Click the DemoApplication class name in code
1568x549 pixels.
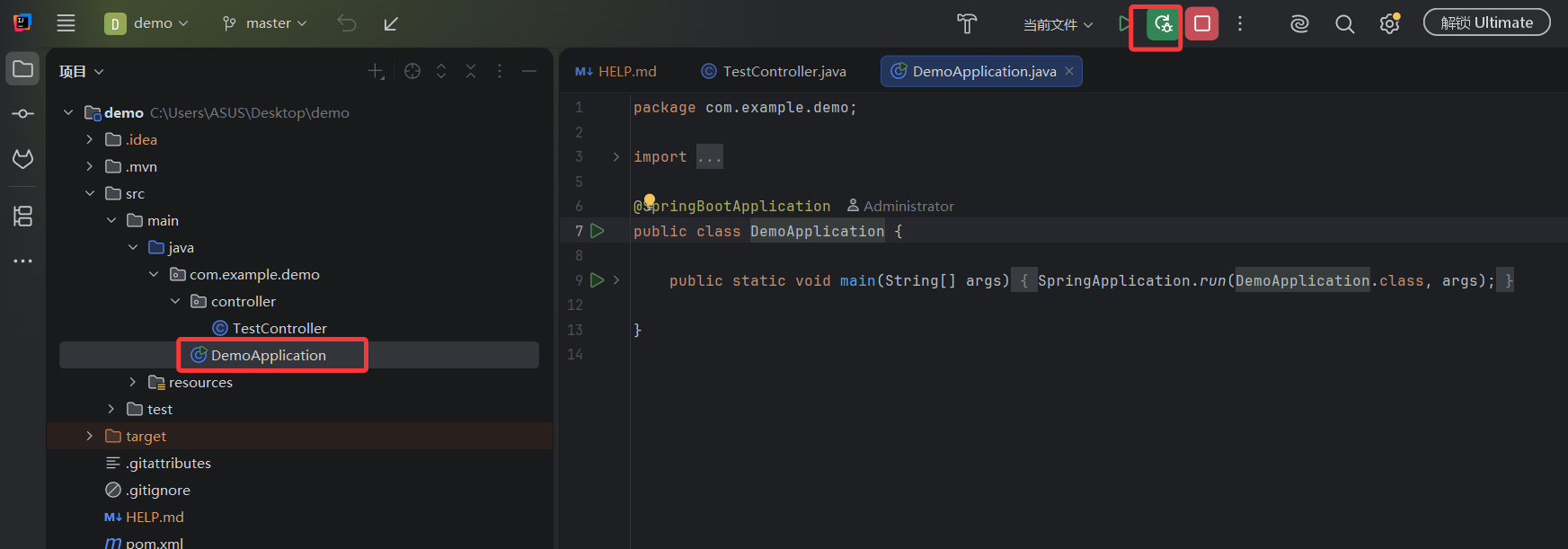click(x=817, y=231)
